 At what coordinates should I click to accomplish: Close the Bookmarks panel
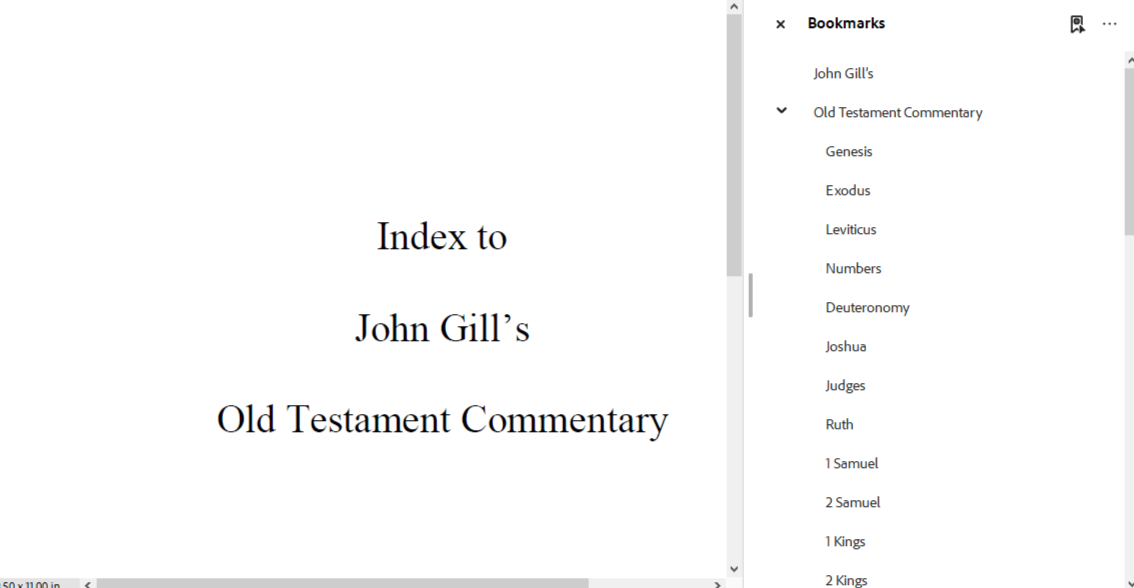coord(780,24)
